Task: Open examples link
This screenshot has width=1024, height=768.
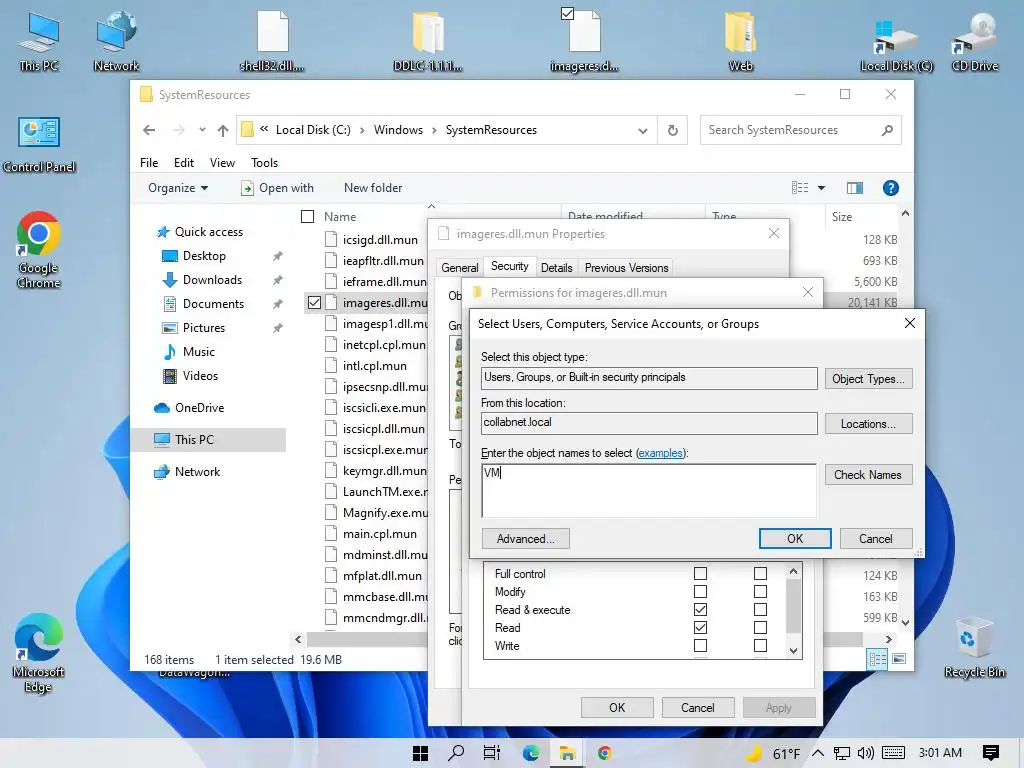Action: pyautogui.click(x=660, y=453)
